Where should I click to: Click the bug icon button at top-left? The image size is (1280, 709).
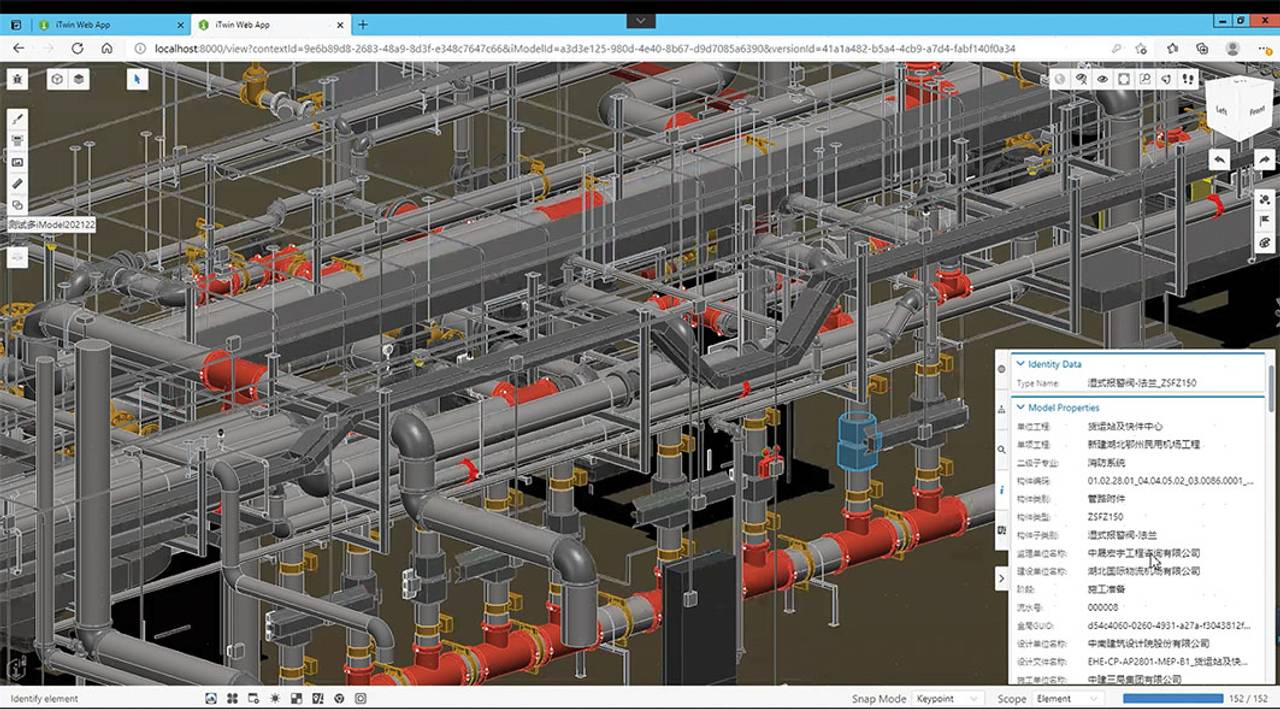point(17,79)
